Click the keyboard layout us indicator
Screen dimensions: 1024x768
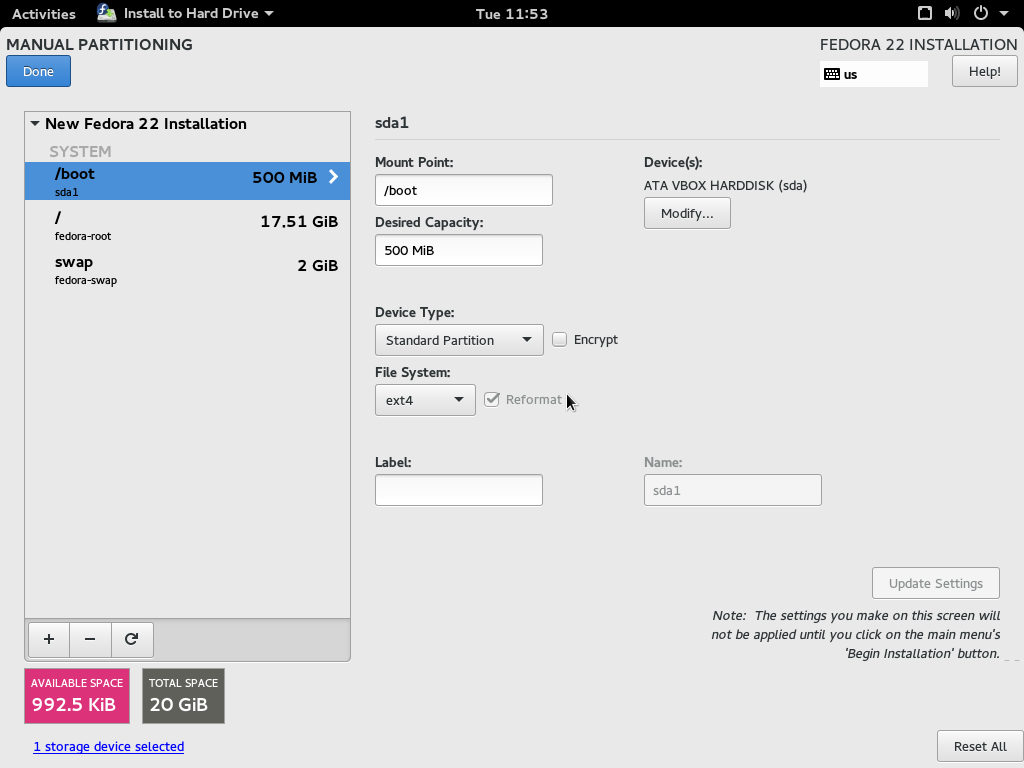point(873,74)
